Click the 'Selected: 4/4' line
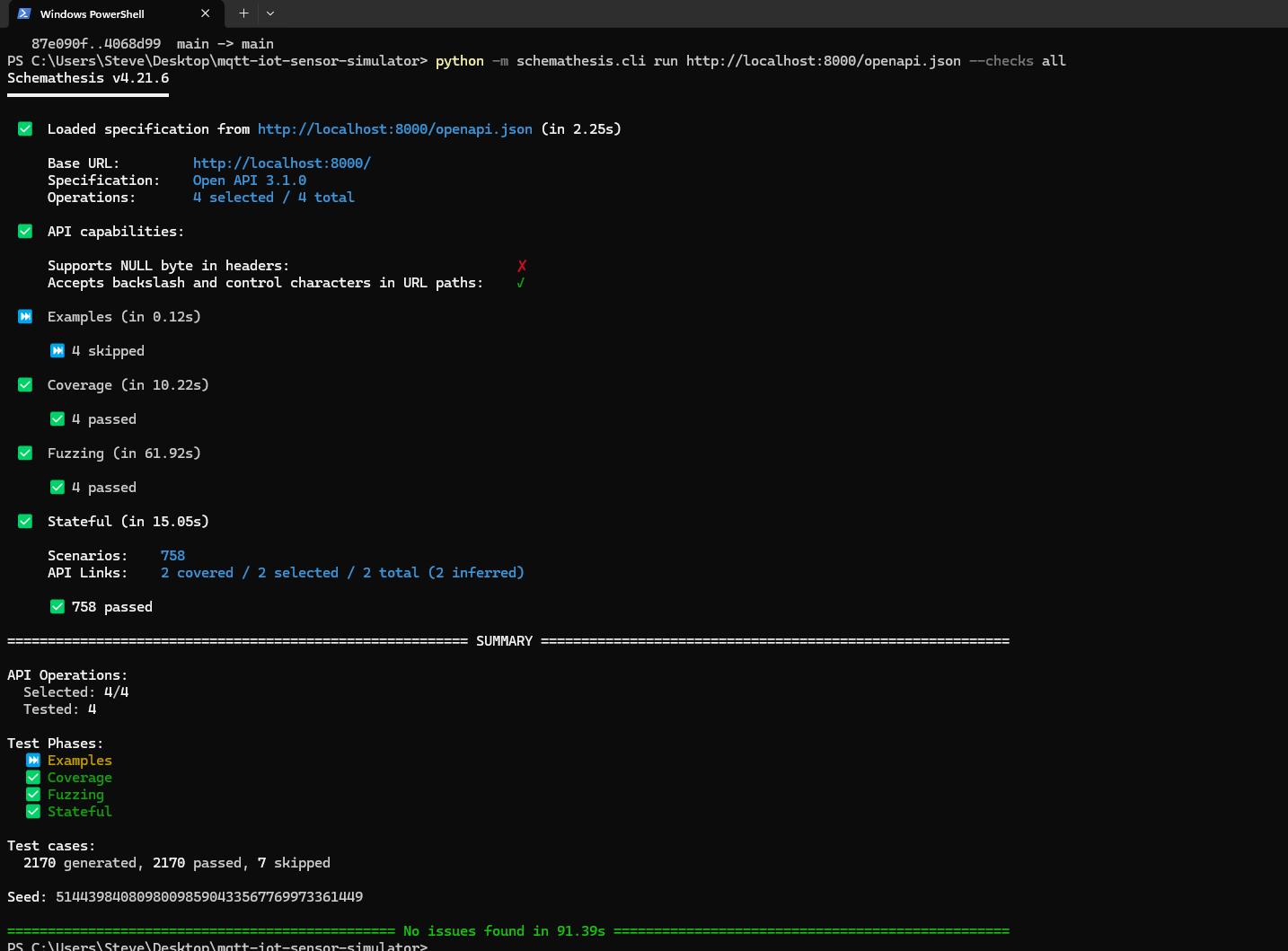This screenshot has height=951, width=1288. coord(76,692)
